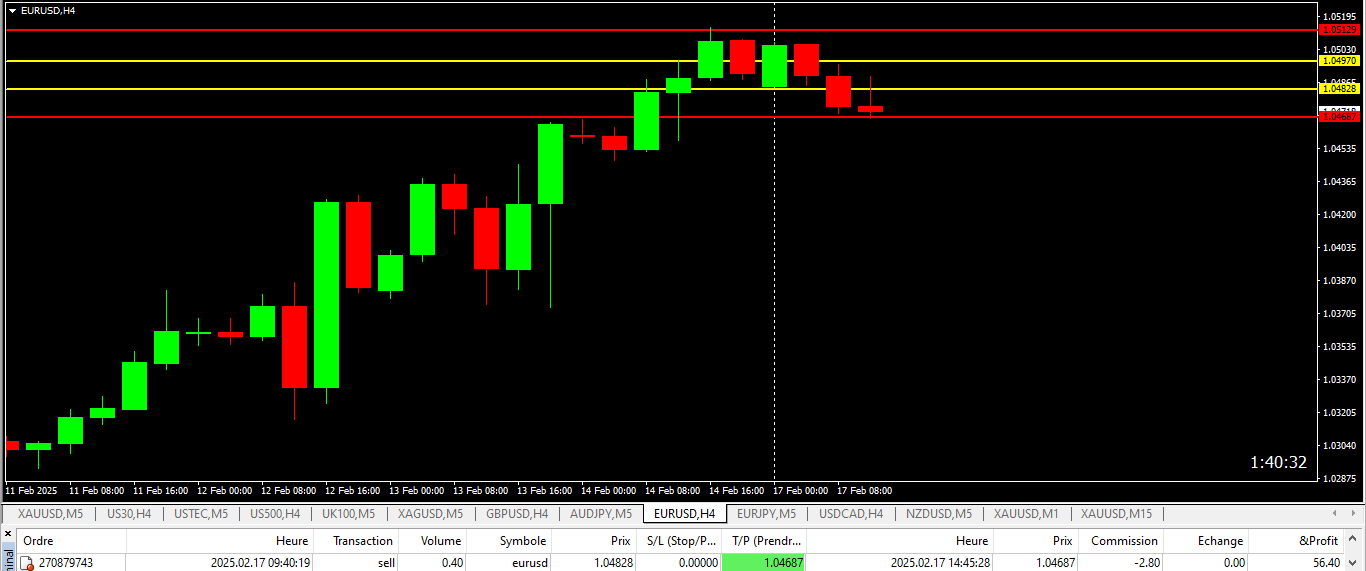Switch to the XAUUSD,M5 chart tab
This screenshot has width=1366, height=571.
point(50,514)
